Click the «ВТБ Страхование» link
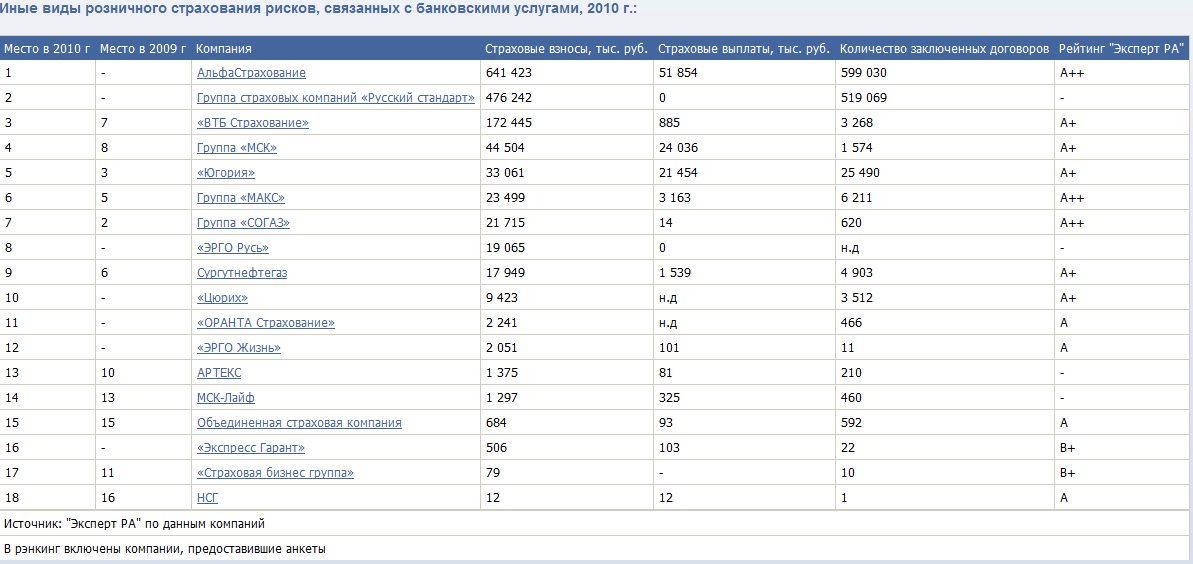The width and height of the screenshot is (1193, 564). pos(253,123)
